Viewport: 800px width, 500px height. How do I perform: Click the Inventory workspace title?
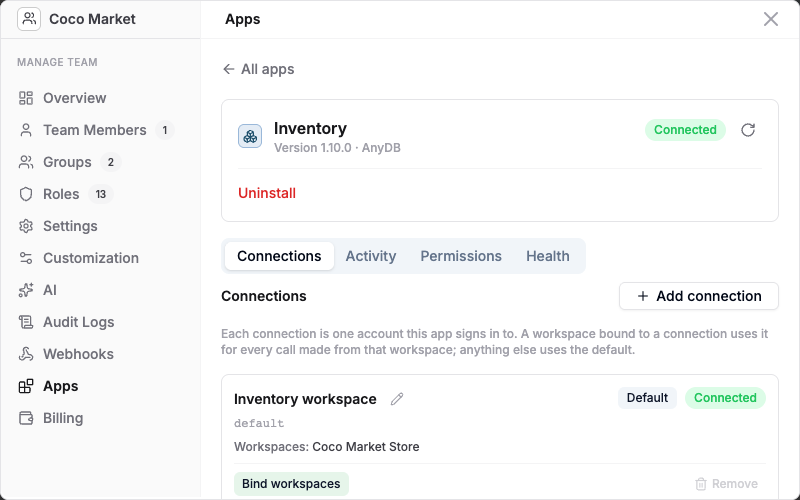tap(305, 399)
